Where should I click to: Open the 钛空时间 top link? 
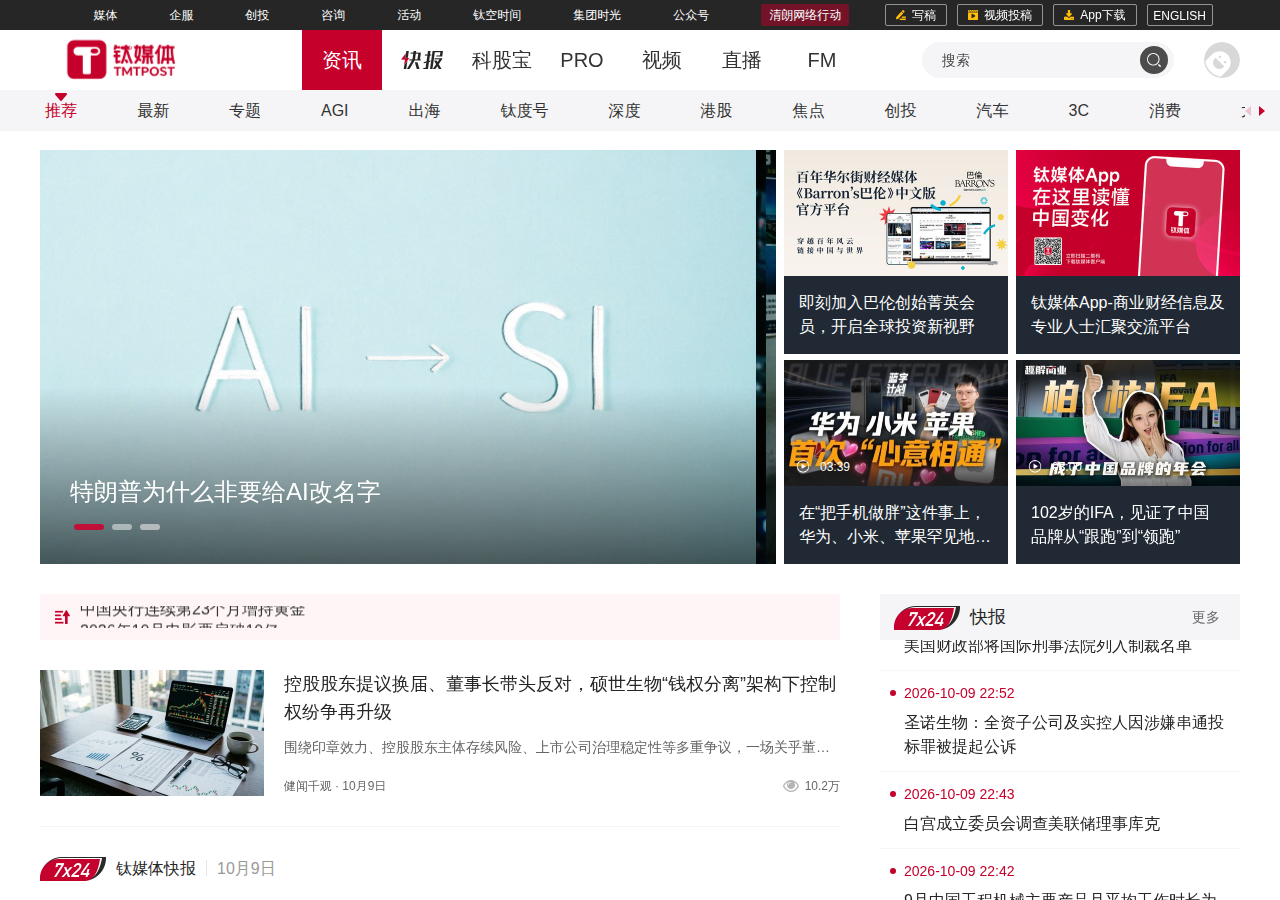(x=497, y=15)
